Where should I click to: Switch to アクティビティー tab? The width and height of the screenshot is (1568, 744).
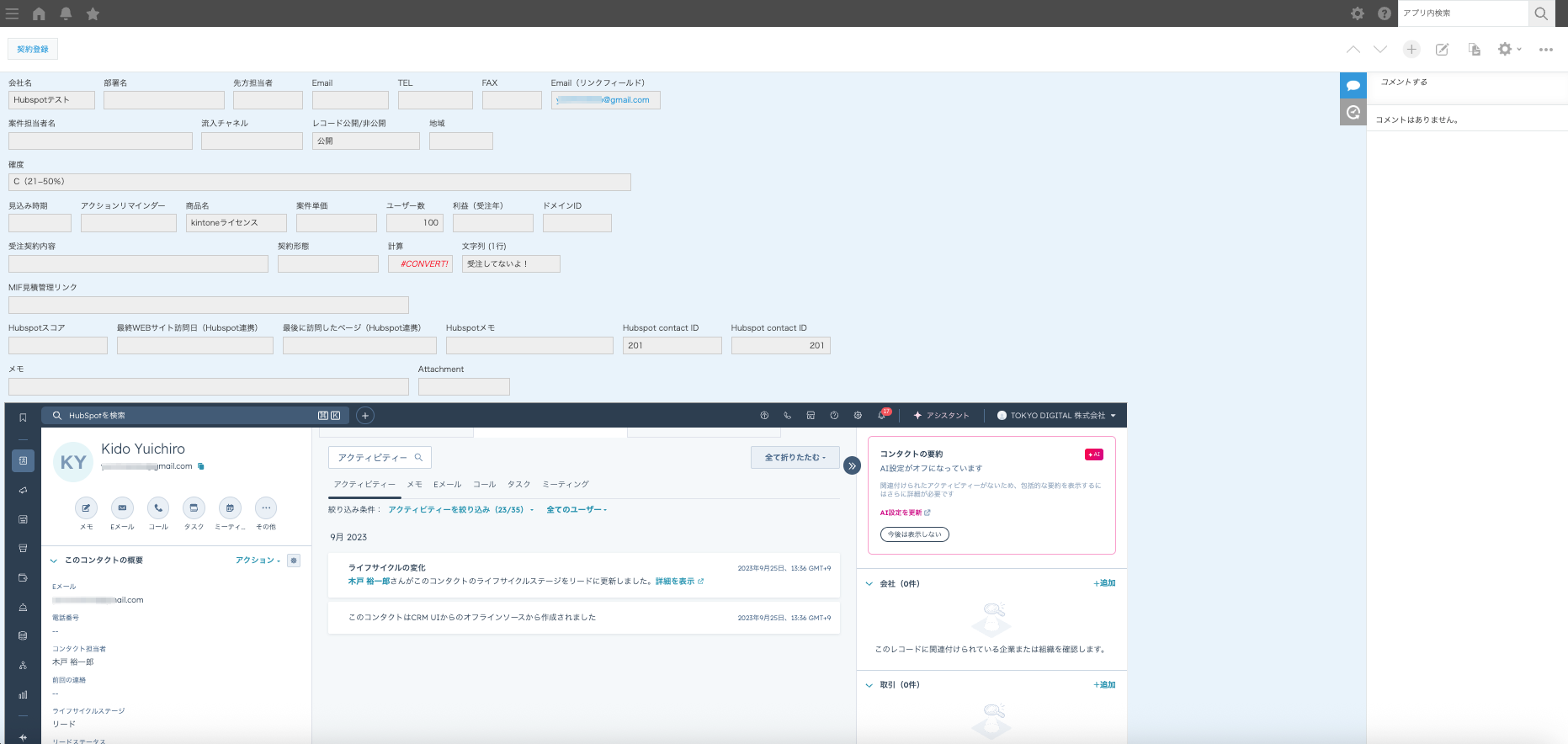coord(364,485)
